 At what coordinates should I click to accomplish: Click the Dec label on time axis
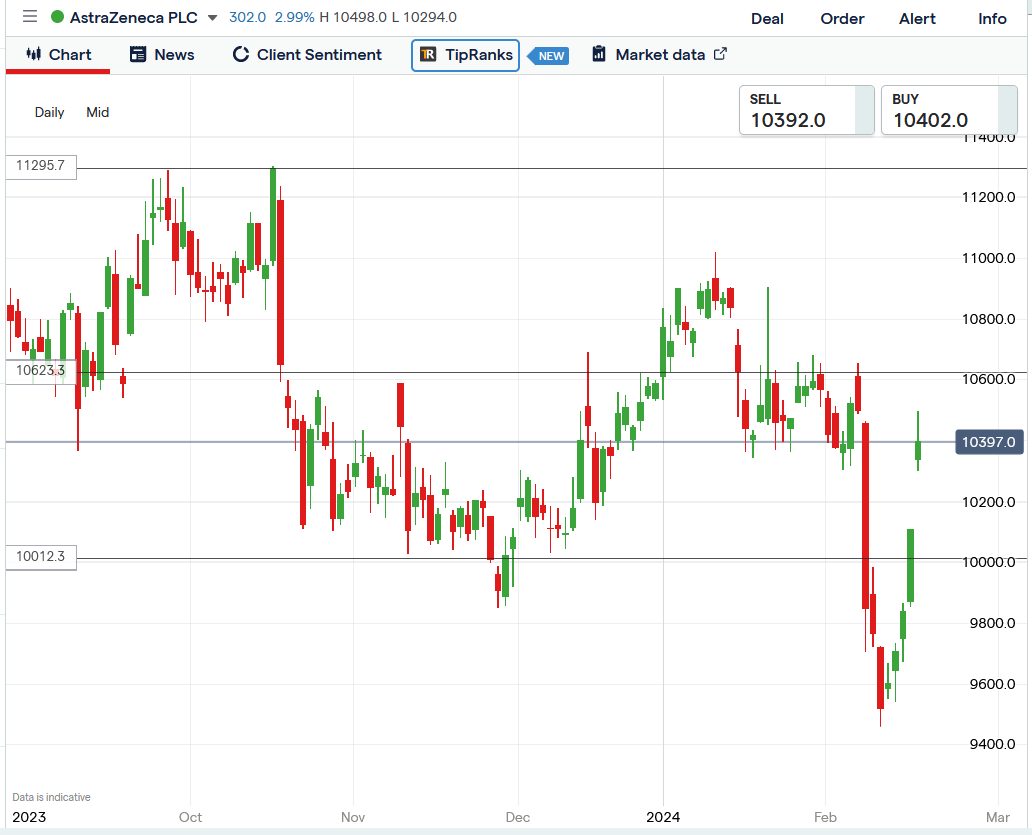517,817
